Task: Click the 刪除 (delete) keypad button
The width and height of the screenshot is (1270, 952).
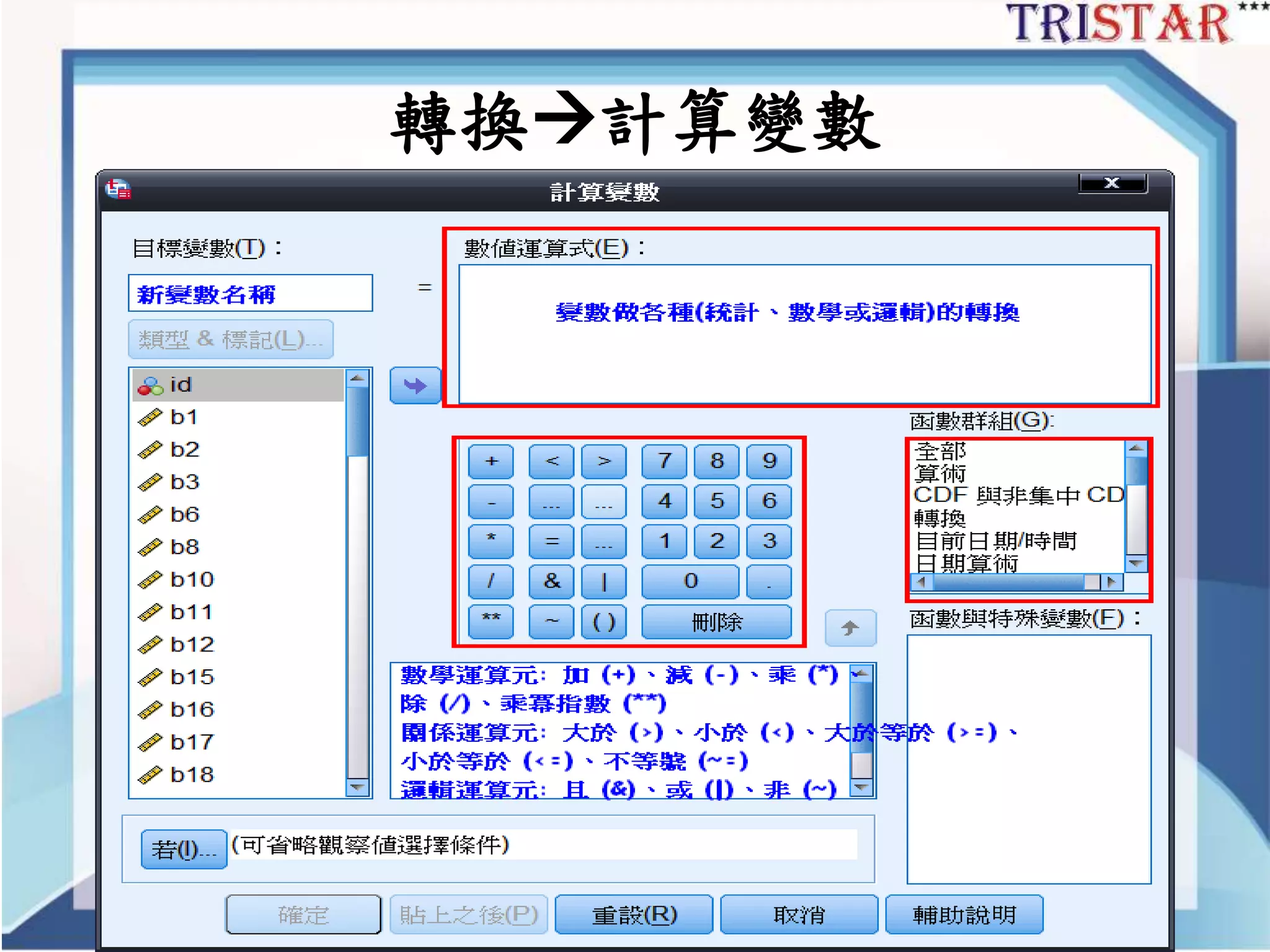Action: [x=717, y=622]
